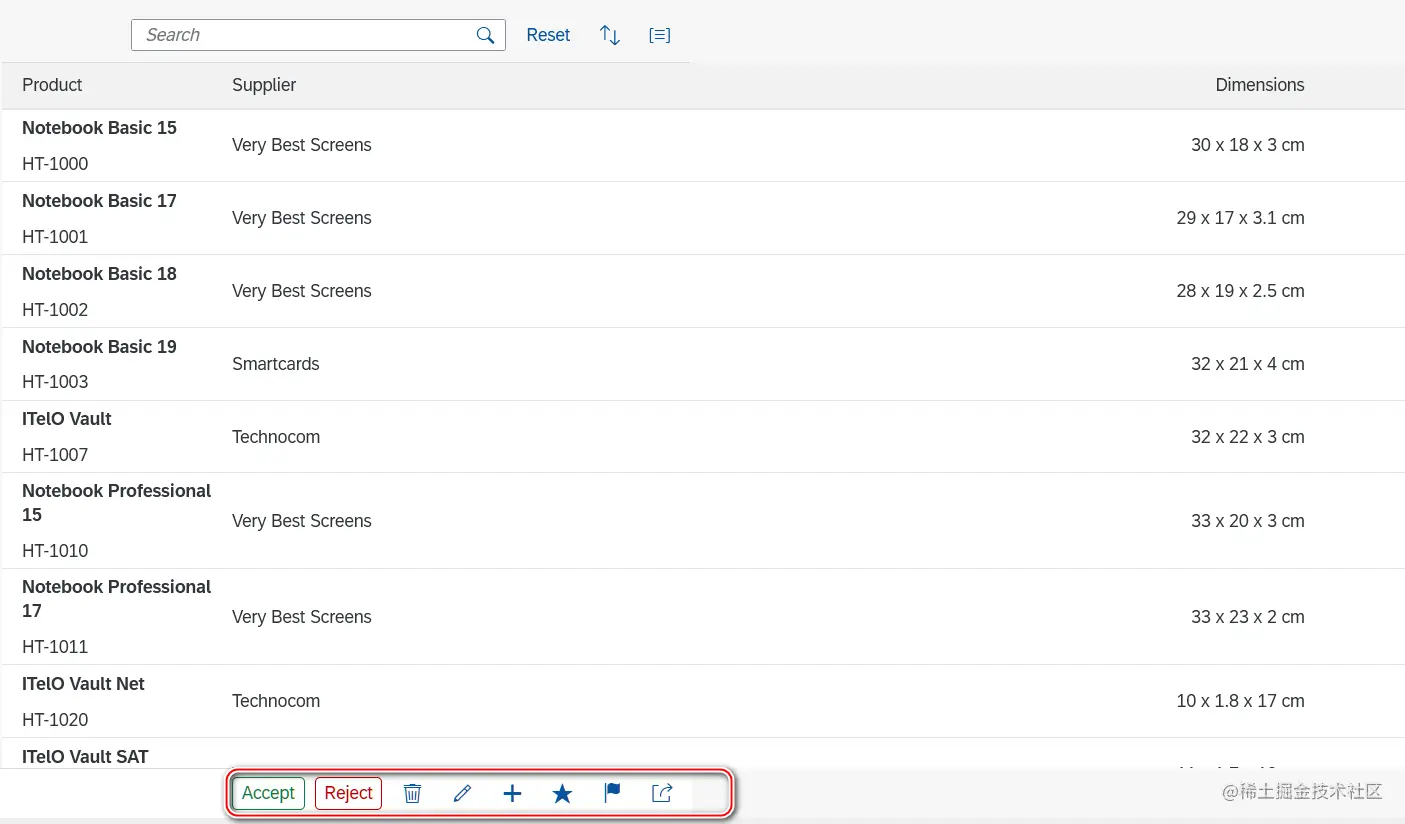
Task: Click the Smartcards supplier cell
Action: tap(276, 364)
